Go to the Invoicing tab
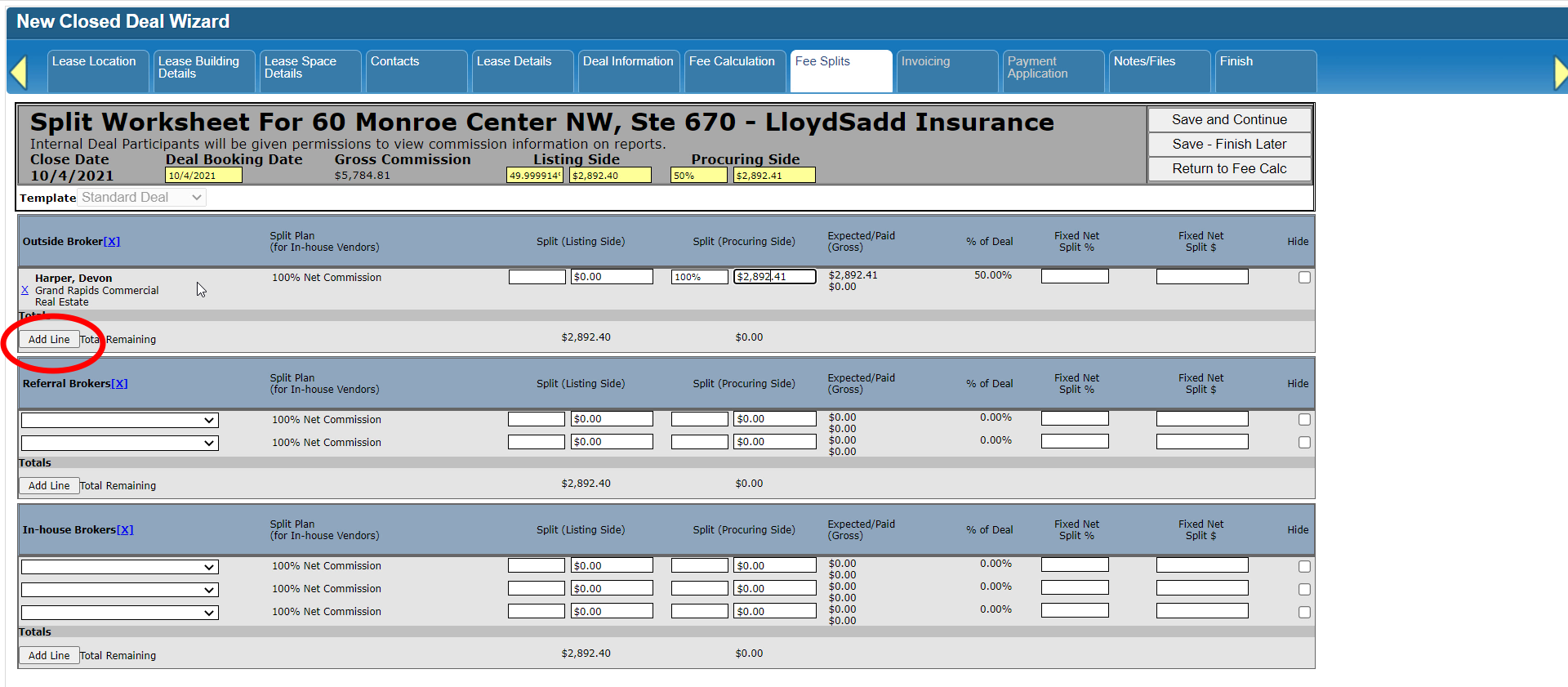The width and height of the screenshot is (1568, 687). click(925, 62)
